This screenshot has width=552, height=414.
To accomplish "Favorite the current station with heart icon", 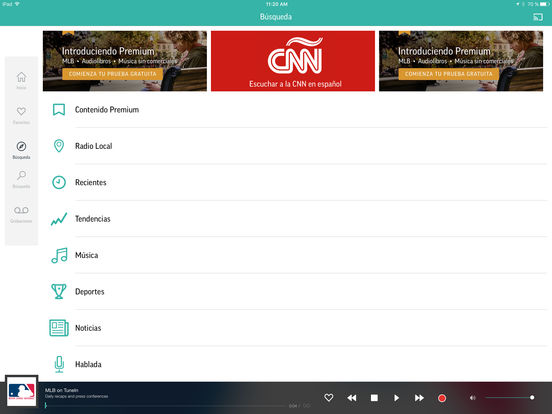I will pos(328,397).
